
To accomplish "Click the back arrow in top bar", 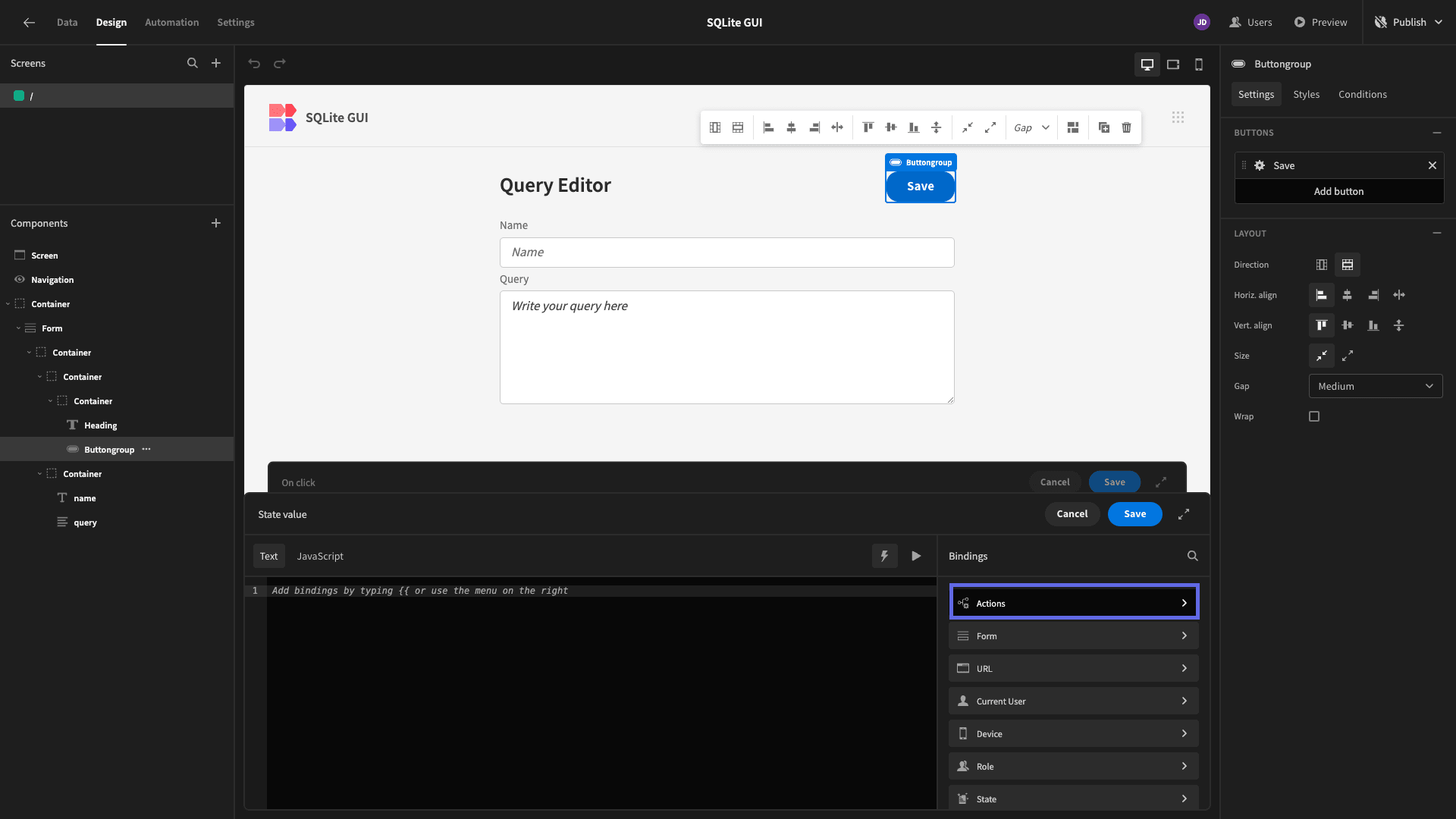I will pyautogui.click(x=29, y=23).
